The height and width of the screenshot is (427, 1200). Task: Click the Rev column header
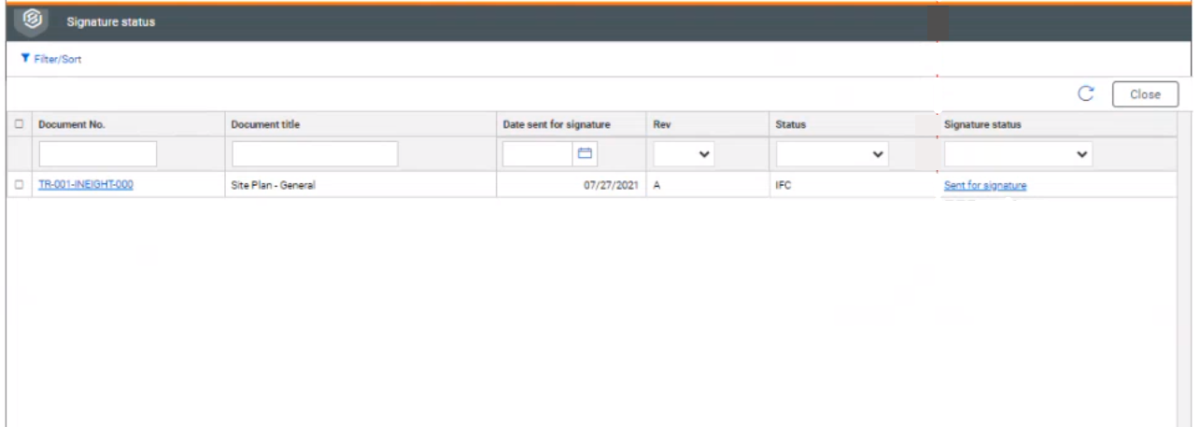(660, 125)
